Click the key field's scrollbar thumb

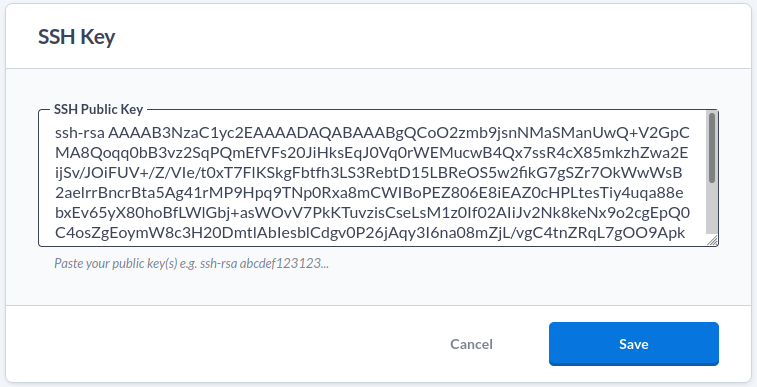tap(712, 148)
